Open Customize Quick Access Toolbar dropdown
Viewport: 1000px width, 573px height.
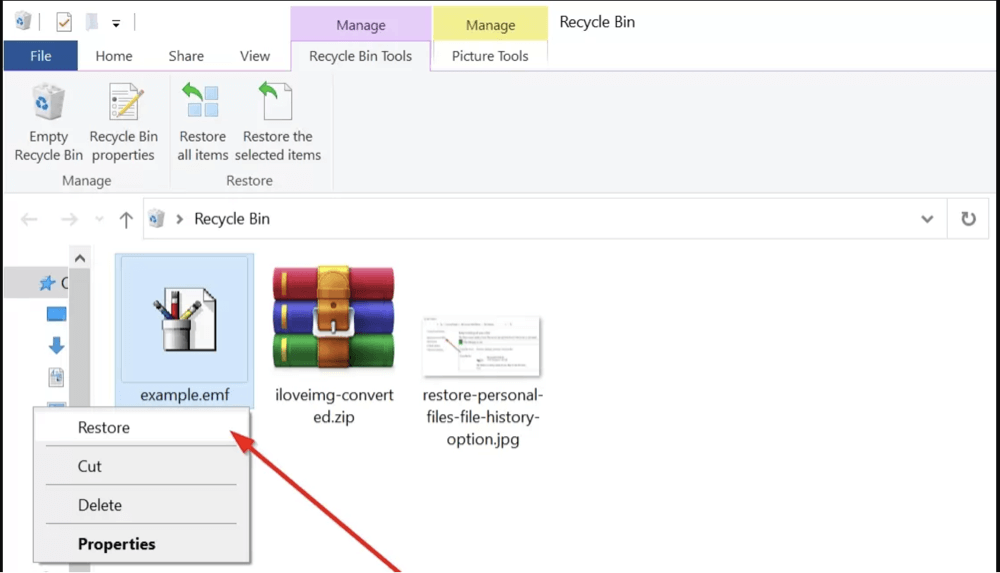tap(116, 24)
